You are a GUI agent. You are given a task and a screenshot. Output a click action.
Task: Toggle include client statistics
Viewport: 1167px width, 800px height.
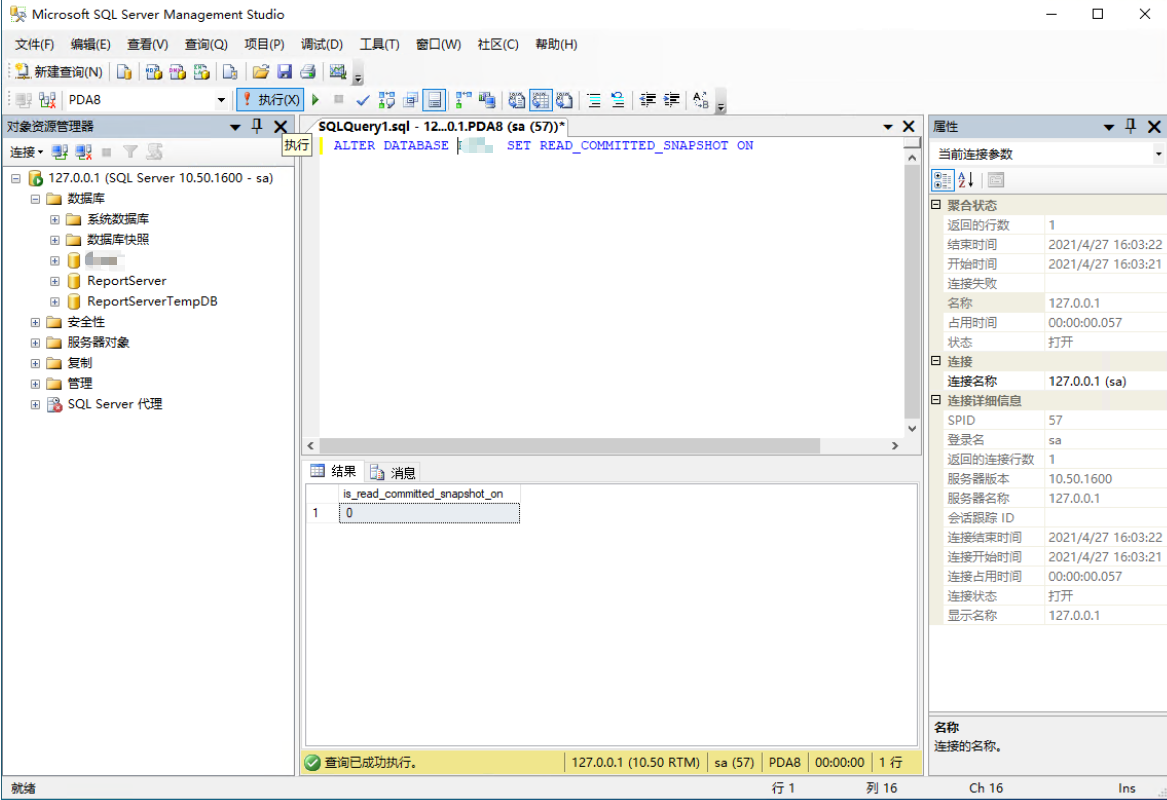pyautogui.click(x=487, y=100)
